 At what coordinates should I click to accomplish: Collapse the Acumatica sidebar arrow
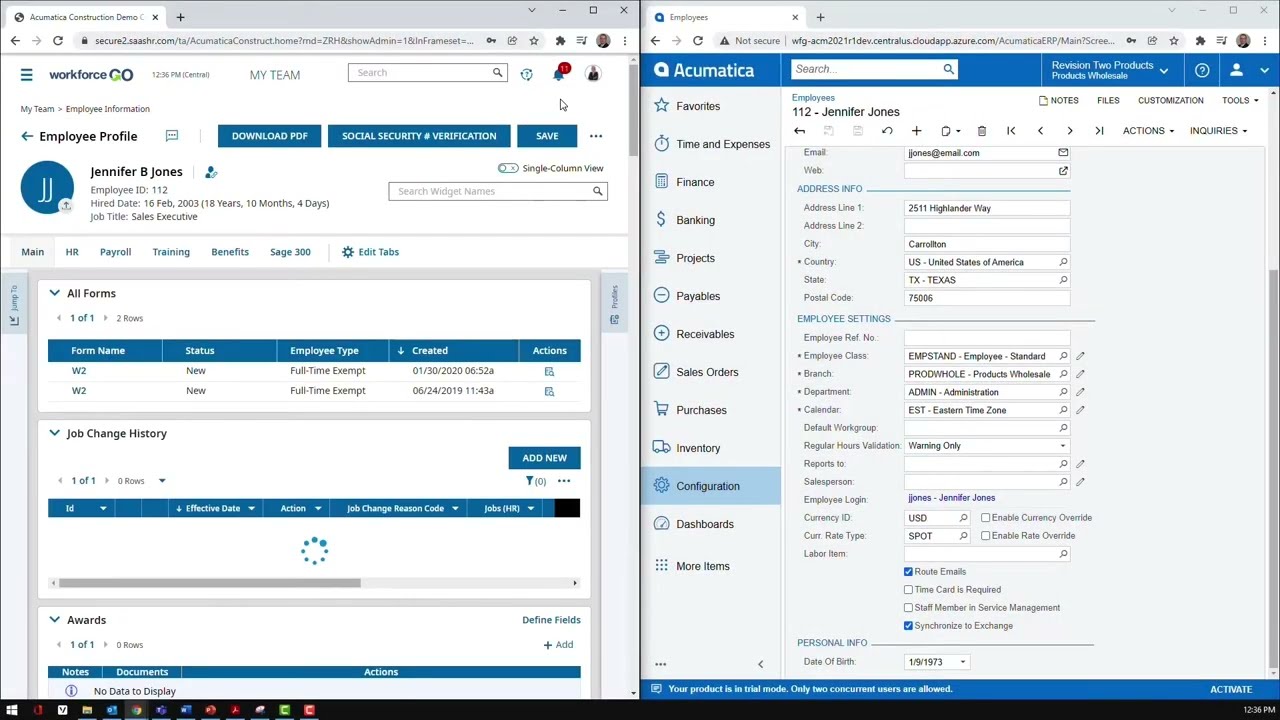[x=760, y=664]
